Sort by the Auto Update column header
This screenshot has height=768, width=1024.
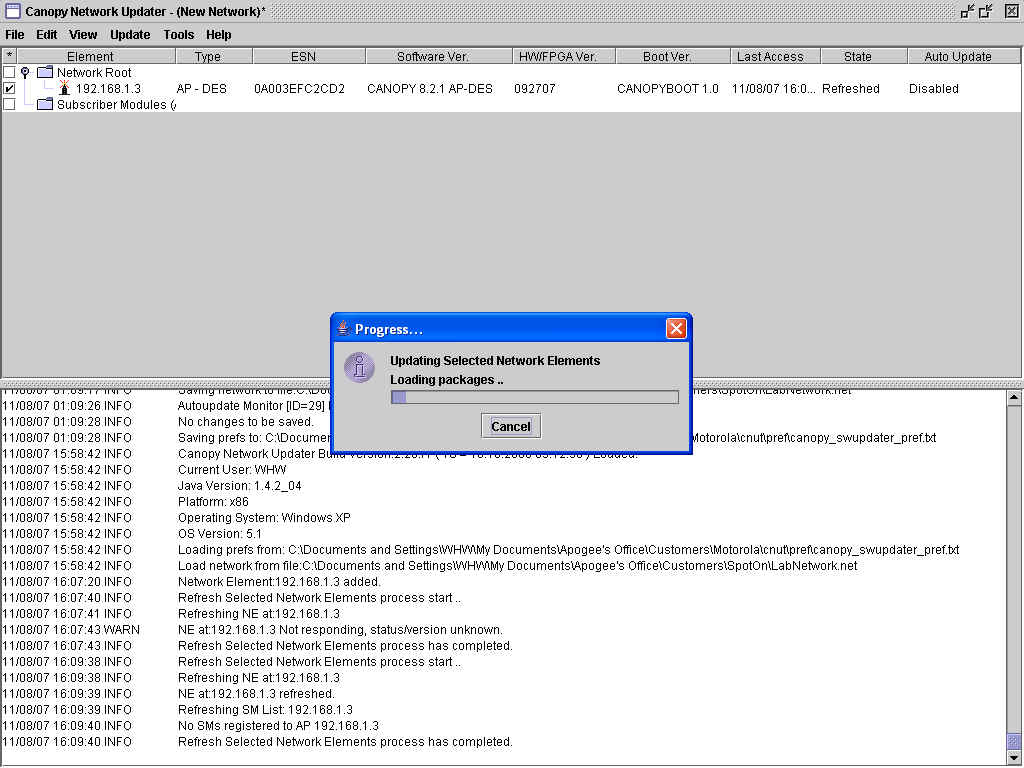point(957,57)
